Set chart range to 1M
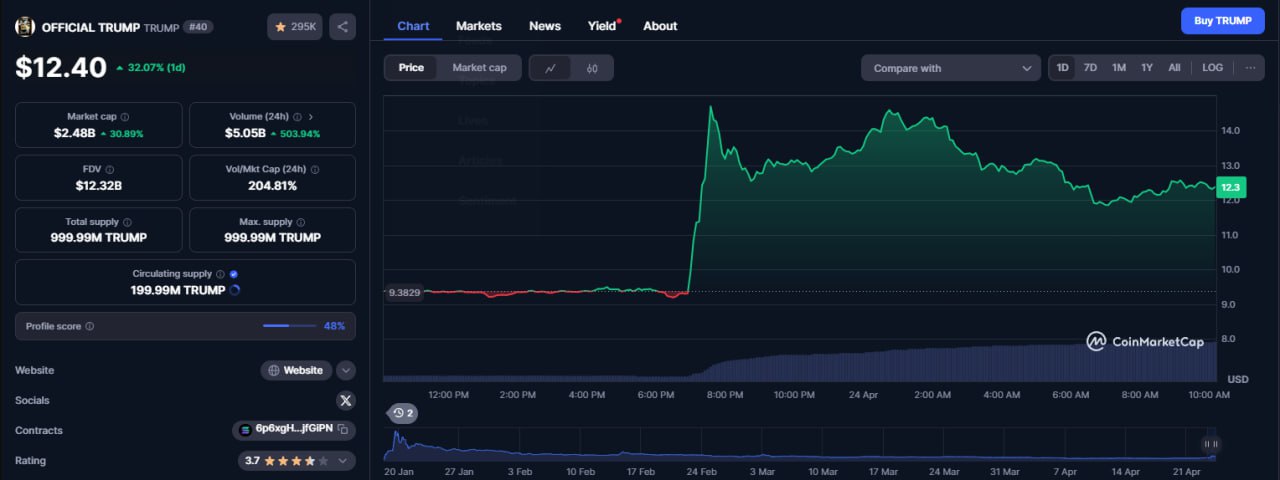The width and height of the screenshot is (1280, 480). coord(1119,68)
